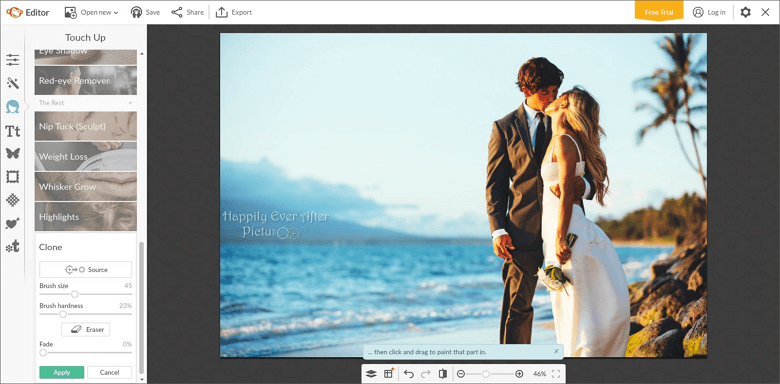This screenshot has height=384, width=780.
Task: Select the Red-eye Remover tool
Action: [x=86, y=81]
